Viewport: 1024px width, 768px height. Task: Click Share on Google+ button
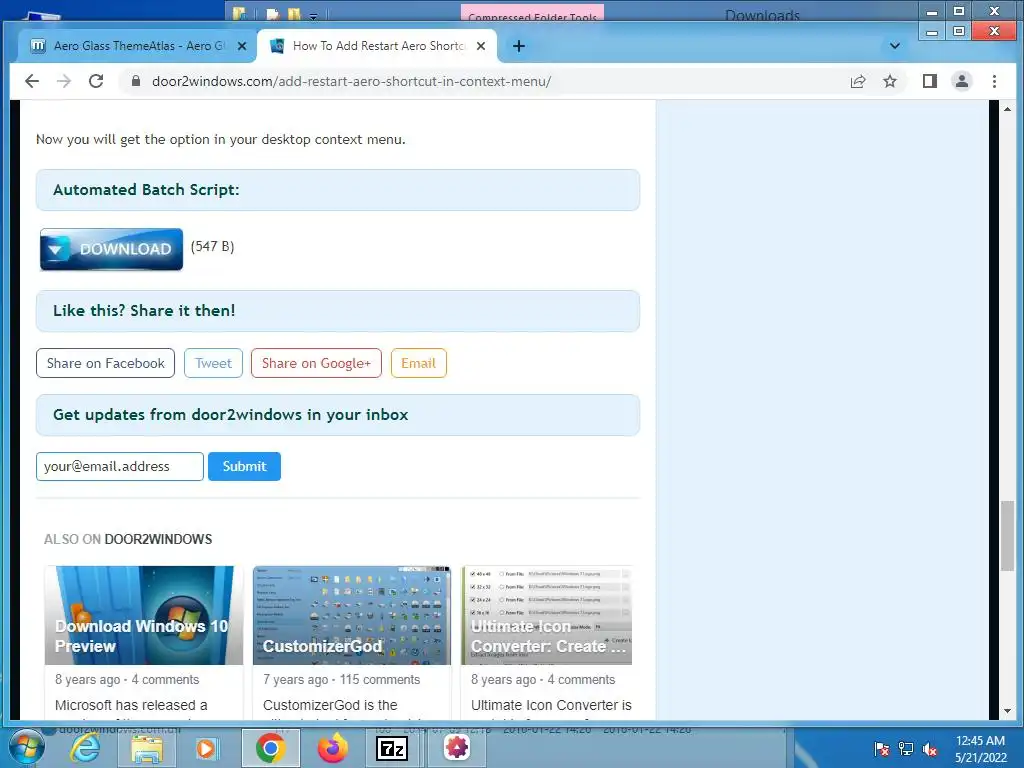tap(316, 363)
